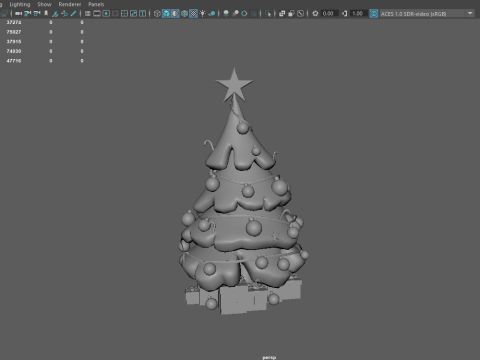
Task: Toggle the Film Gate display
Action: pyautogui.click(x=97, y=14)
